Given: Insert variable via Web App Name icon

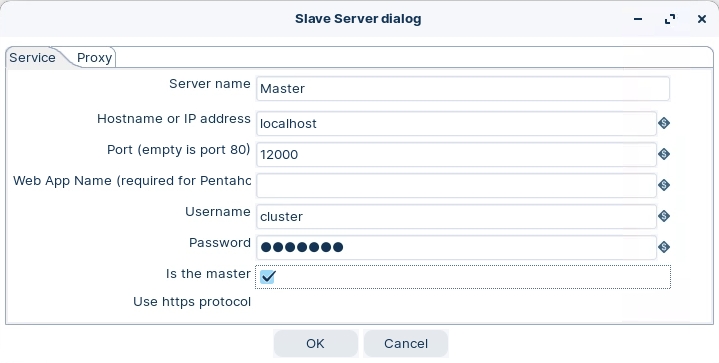Looking at the screenshot, I should [664, 185].
